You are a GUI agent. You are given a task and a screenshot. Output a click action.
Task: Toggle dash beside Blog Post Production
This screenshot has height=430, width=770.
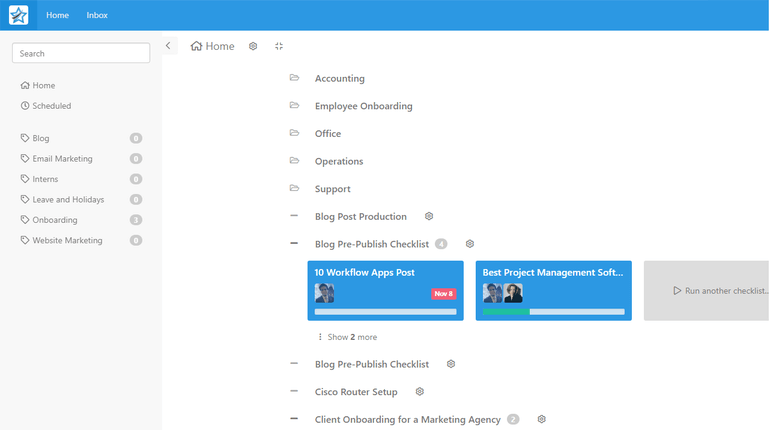tap(294, 215)
